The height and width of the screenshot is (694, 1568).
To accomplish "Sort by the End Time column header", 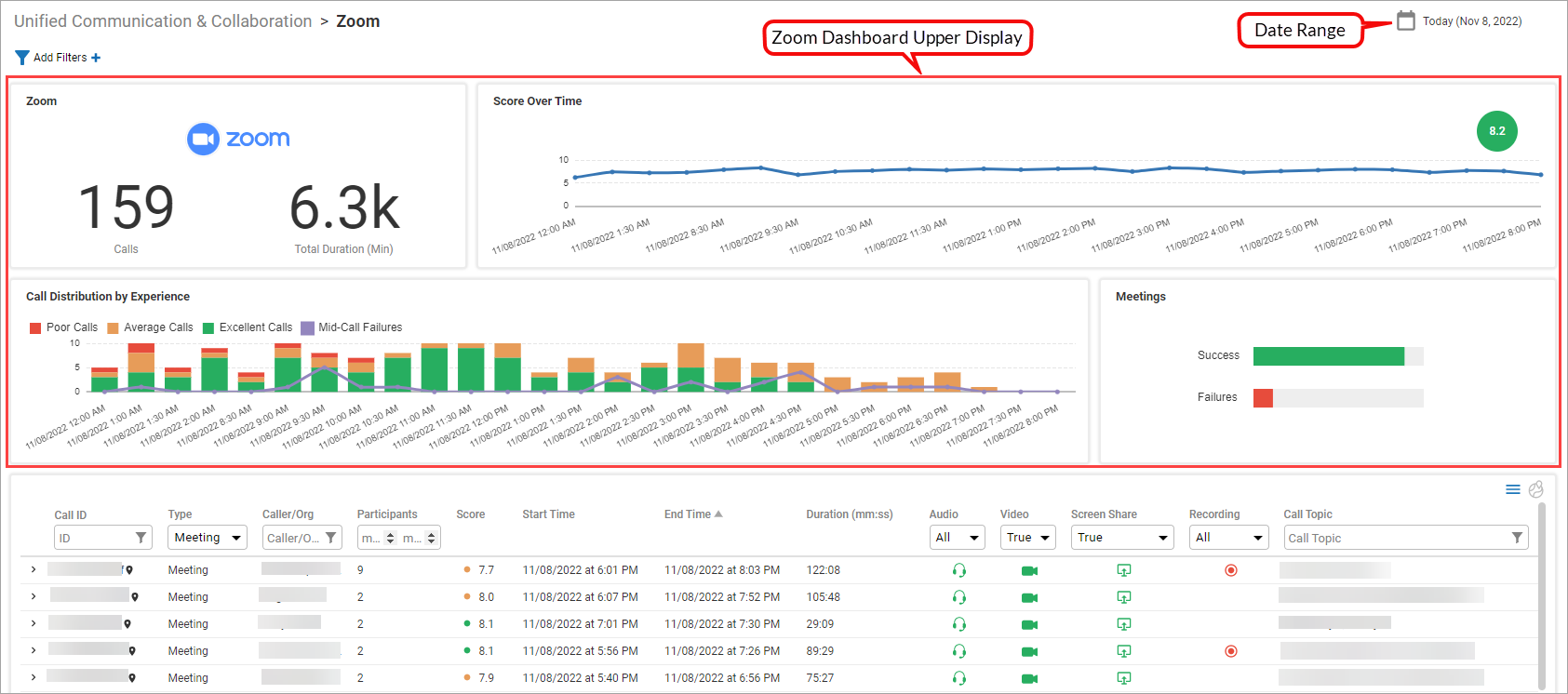I will [688, 514].
